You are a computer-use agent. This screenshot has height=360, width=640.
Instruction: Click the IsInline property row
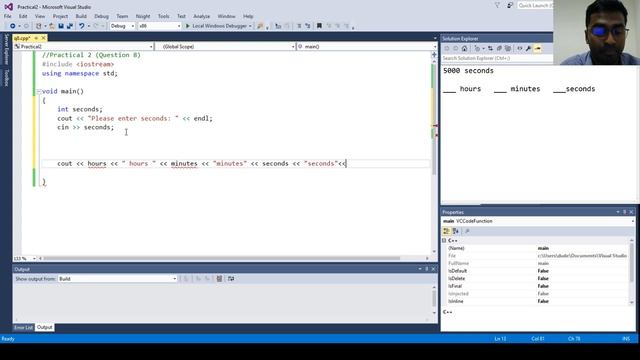pos(538,301)
